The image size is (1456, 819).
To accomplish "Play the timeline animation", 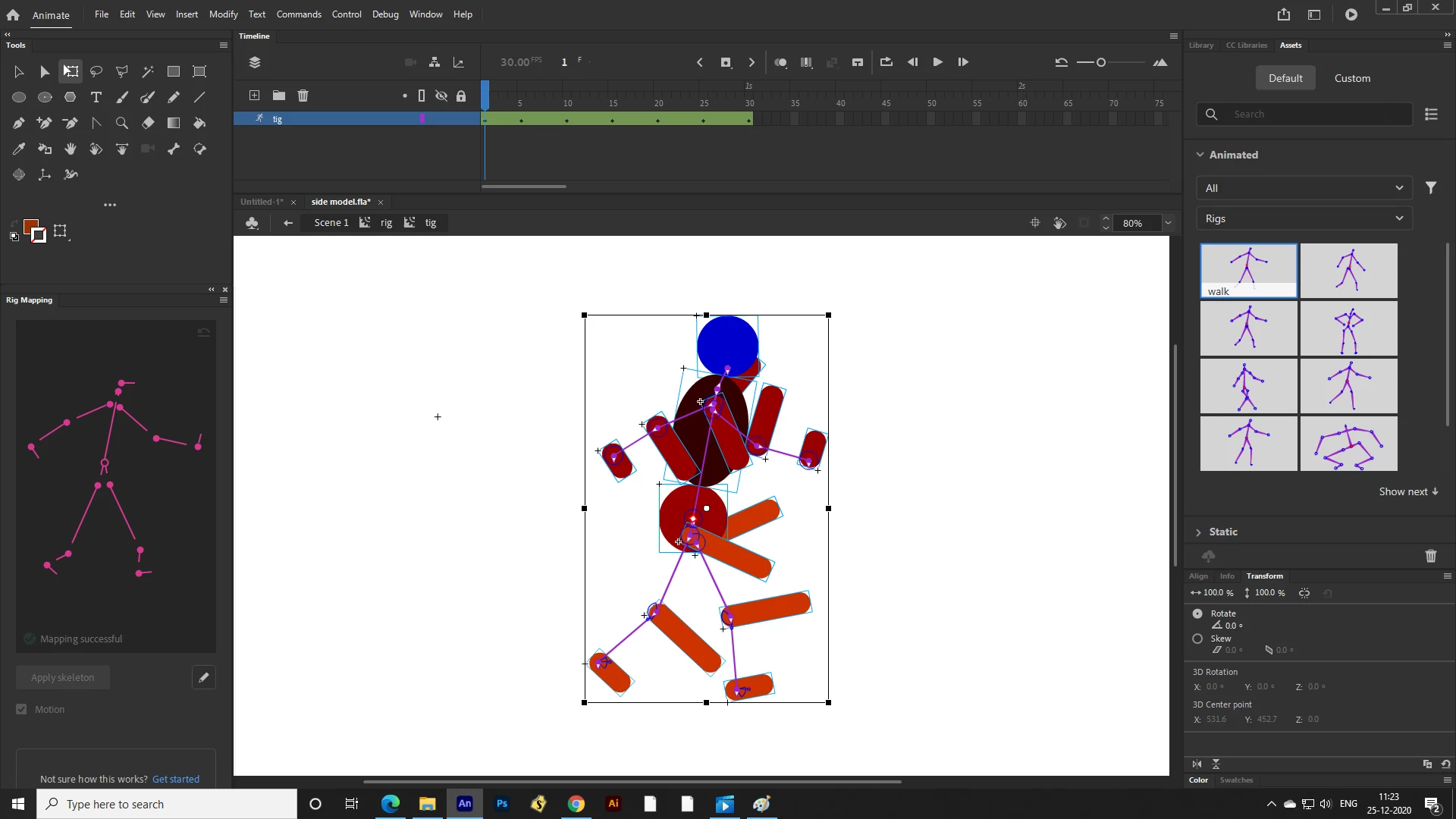I will pyautogui.click(x=937, y=62).
